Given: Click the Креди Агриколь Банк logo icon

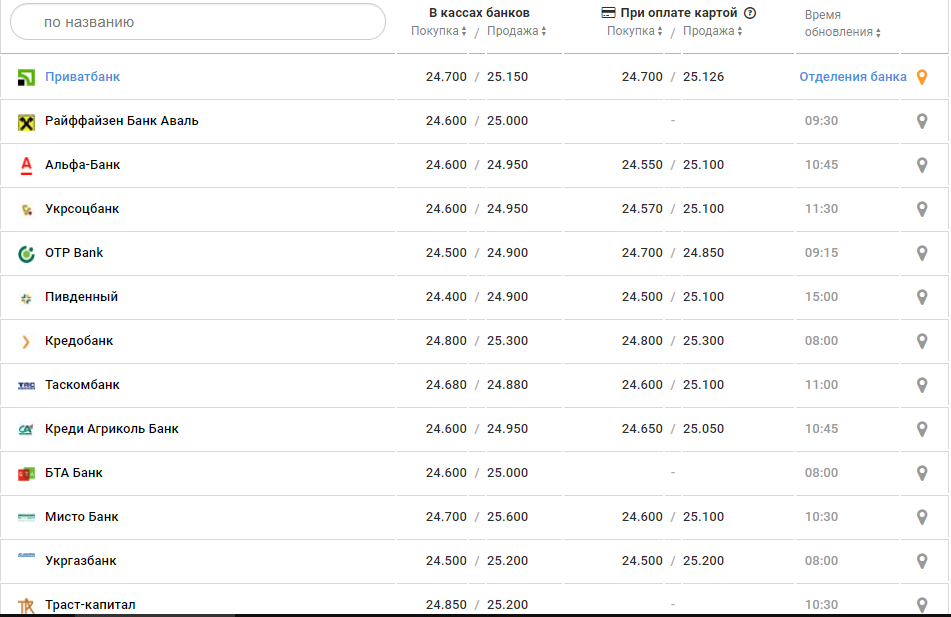Looking at the screenshot, I should (26, 430).
